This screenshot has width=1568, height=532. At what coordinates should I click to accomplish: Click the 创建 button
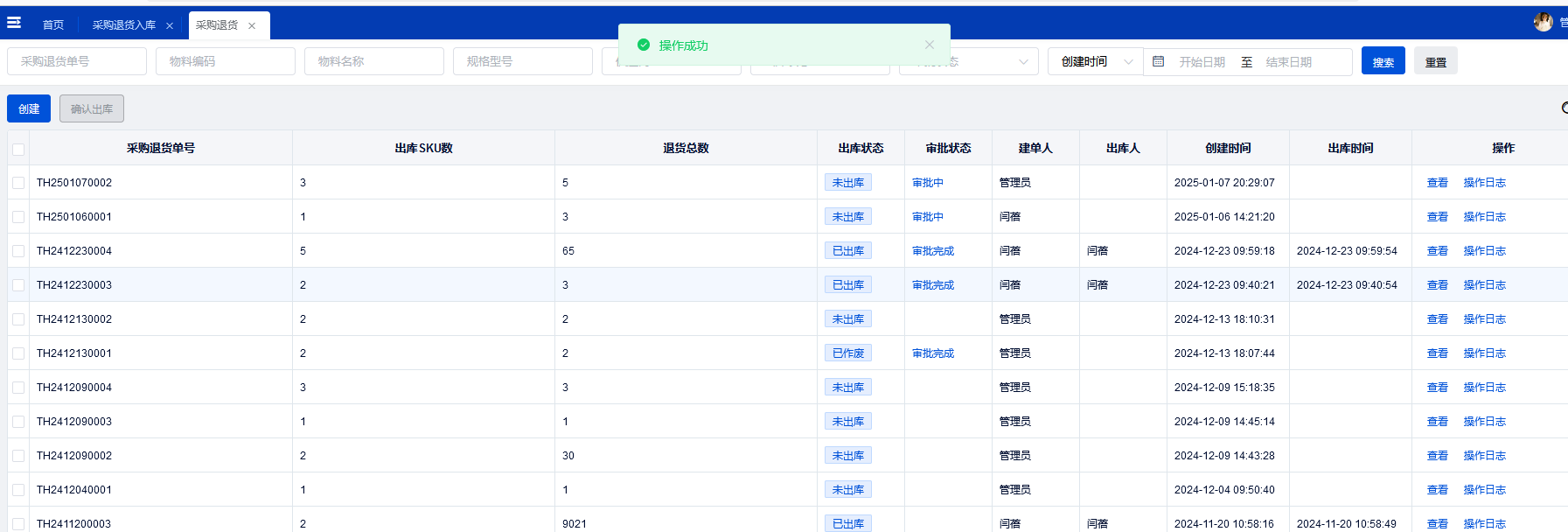click(x=29, y=108)
